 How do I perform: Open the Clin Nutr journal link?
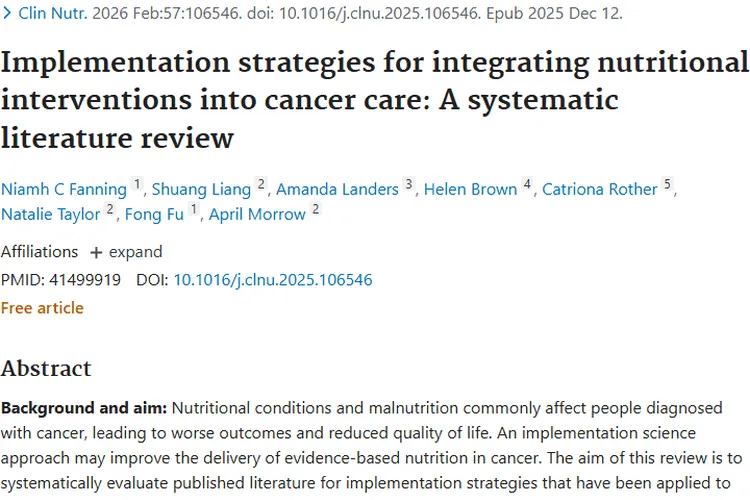(x=52, y=13)
